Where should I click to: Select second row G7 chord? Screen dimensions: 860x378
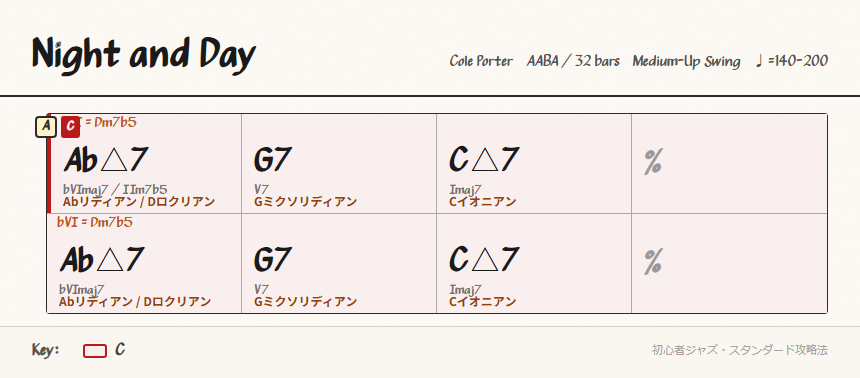click(x=273, y=259)
